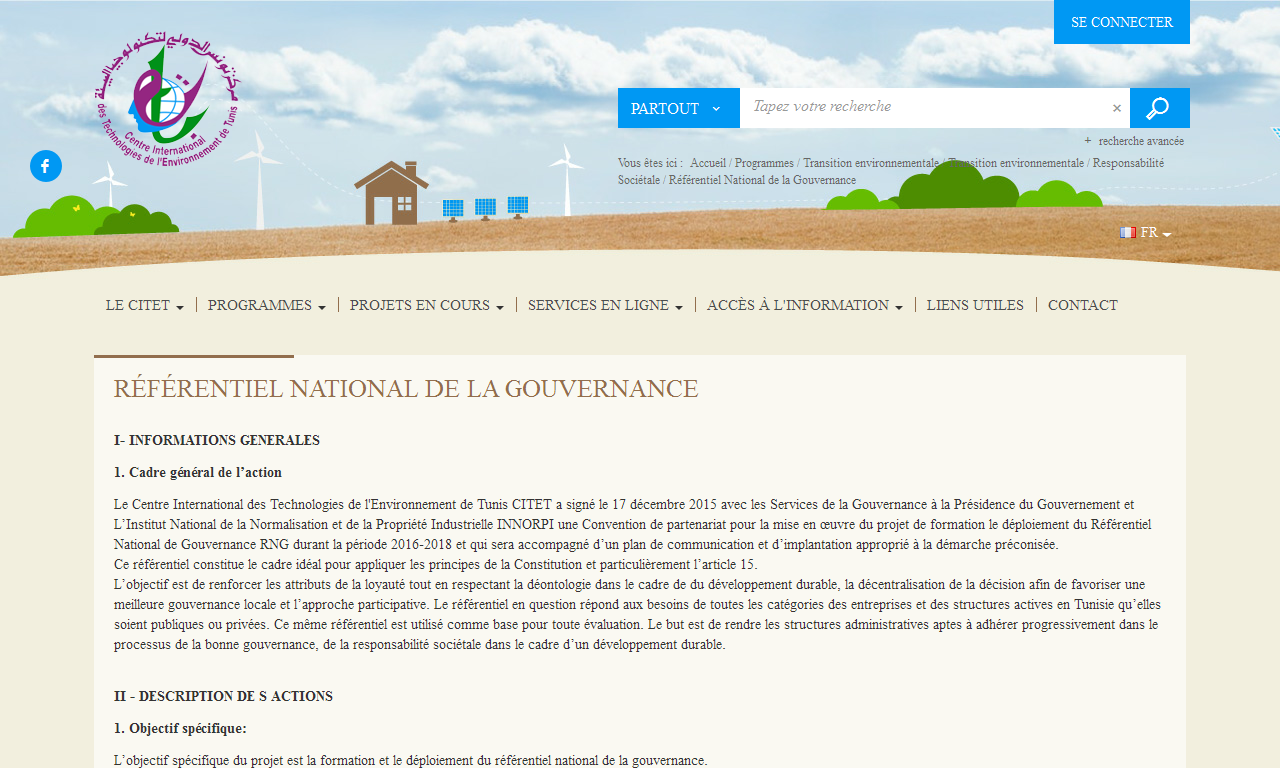1280x768 pixels.
Task: Open recherche avancée link
Action: point(1141,141)
